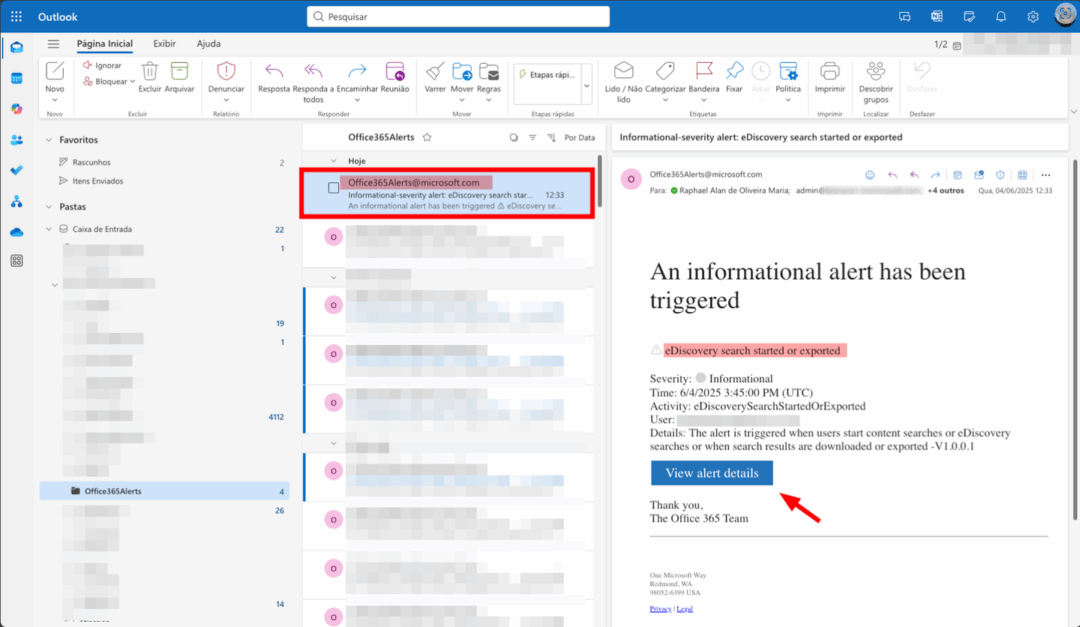Open the Microsoft 365 app launcher
This screenshot has height=627, width=1080.
(17, 17)
